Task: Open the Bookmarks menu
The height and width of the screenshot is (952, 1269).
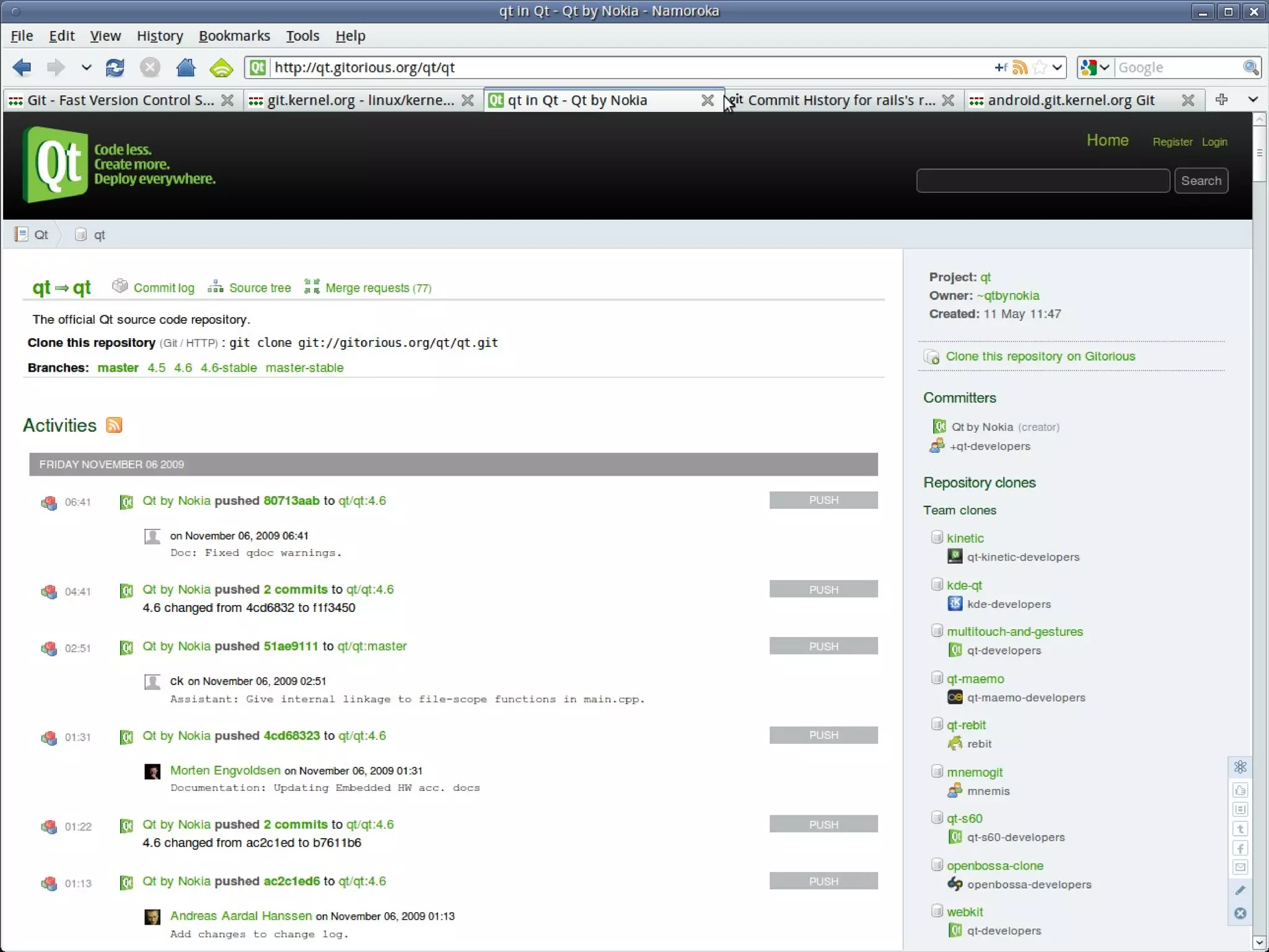Action: pos(234,36)
